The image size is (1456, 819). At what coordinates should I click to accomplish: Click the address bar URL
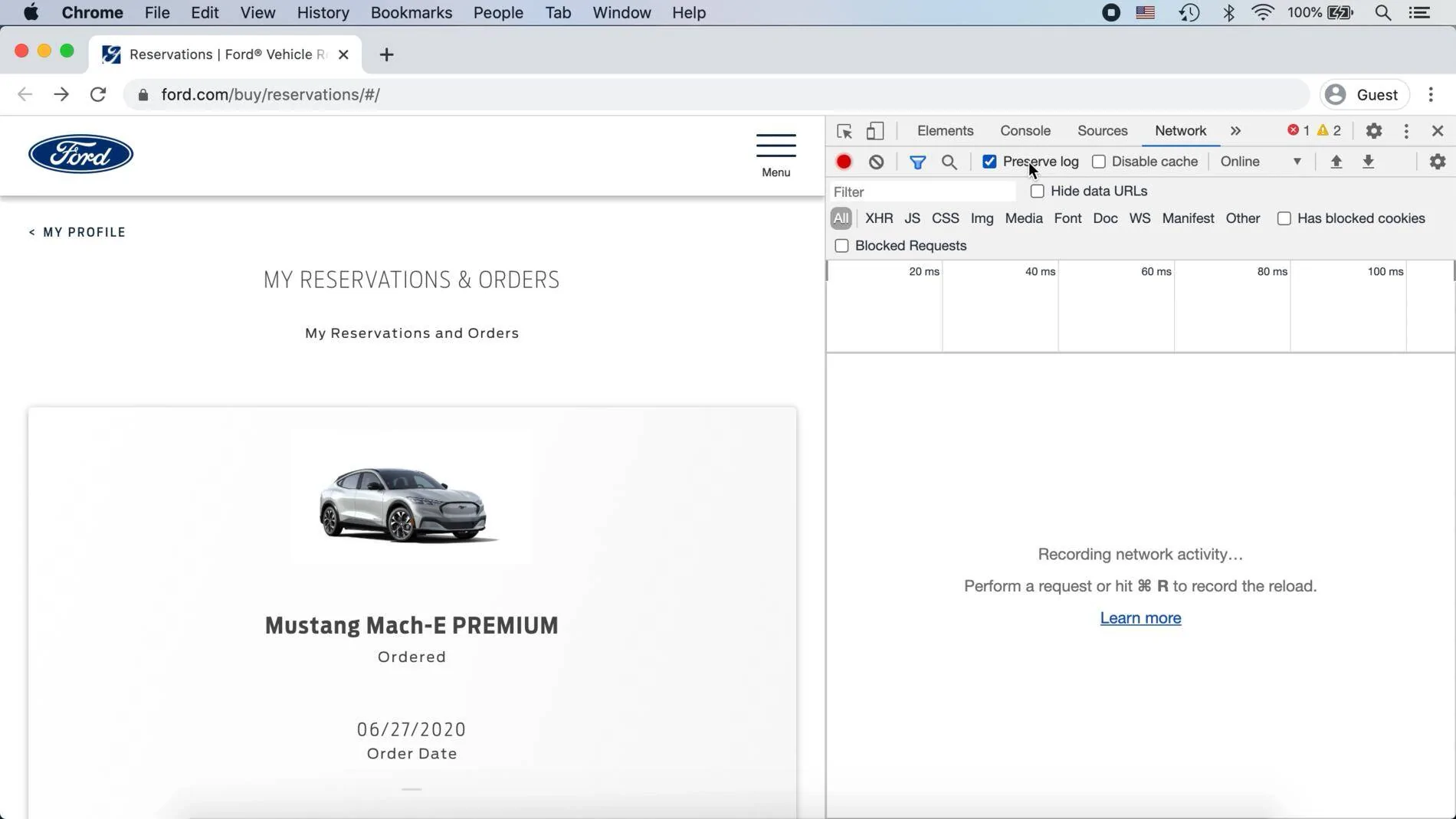(x=270, y=95)
